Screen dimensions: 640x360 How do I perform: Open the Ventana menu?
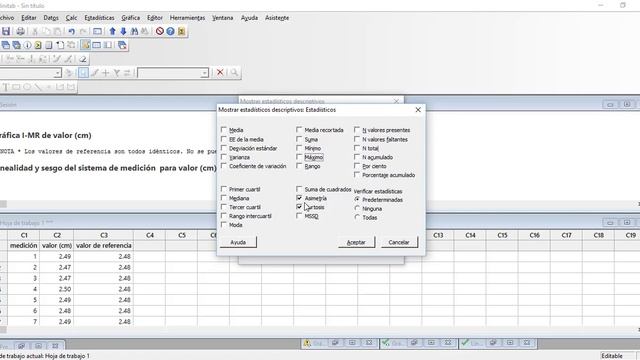tap(222, 18)
